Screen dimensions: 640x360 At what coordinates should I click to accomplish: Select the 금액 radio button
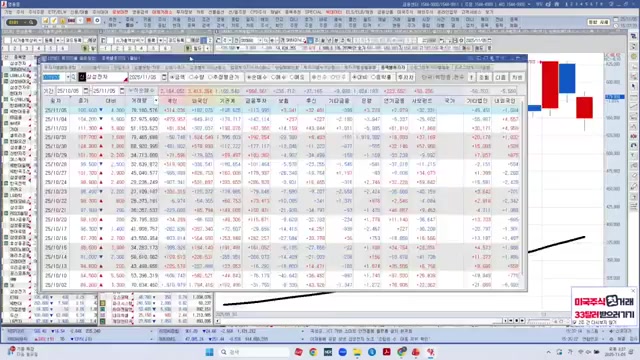pos(178,77)
